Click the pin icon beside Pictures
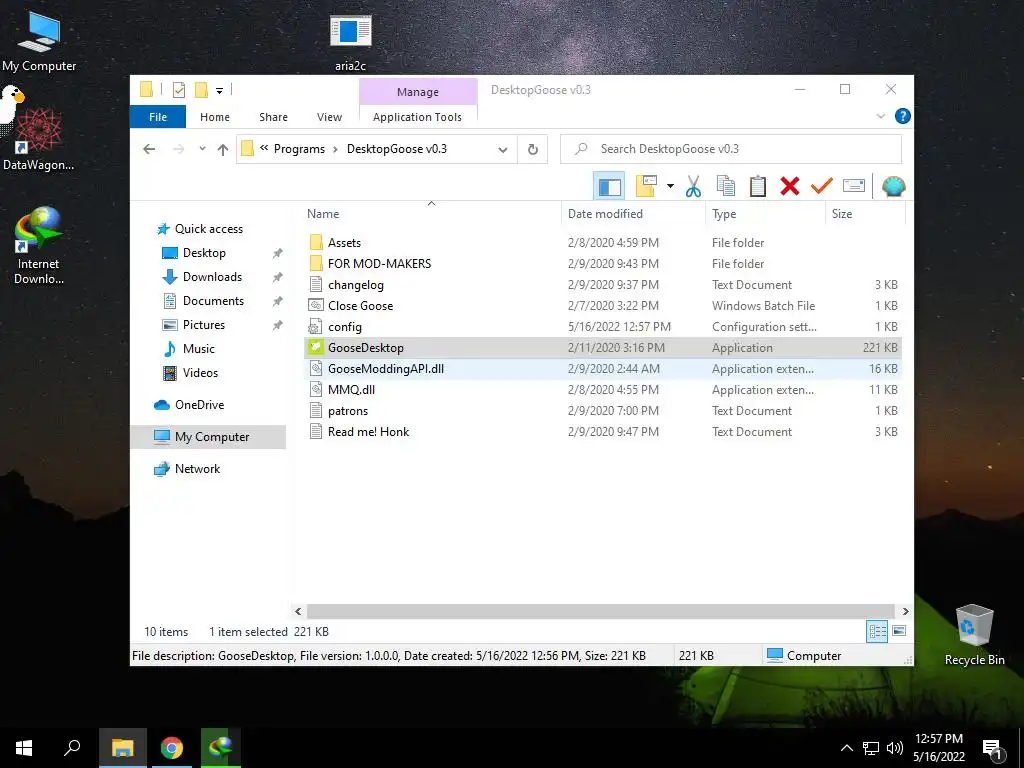 278,325
